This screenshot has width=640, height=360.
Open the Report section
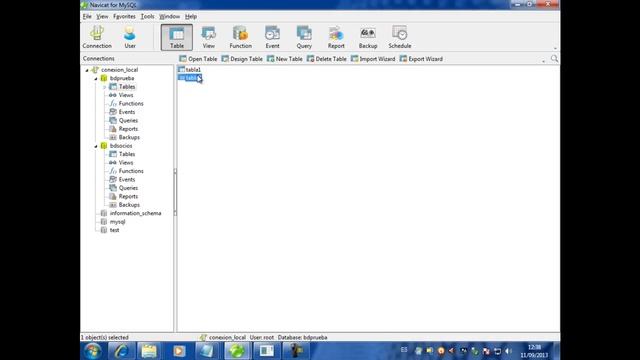click(336, 37)
